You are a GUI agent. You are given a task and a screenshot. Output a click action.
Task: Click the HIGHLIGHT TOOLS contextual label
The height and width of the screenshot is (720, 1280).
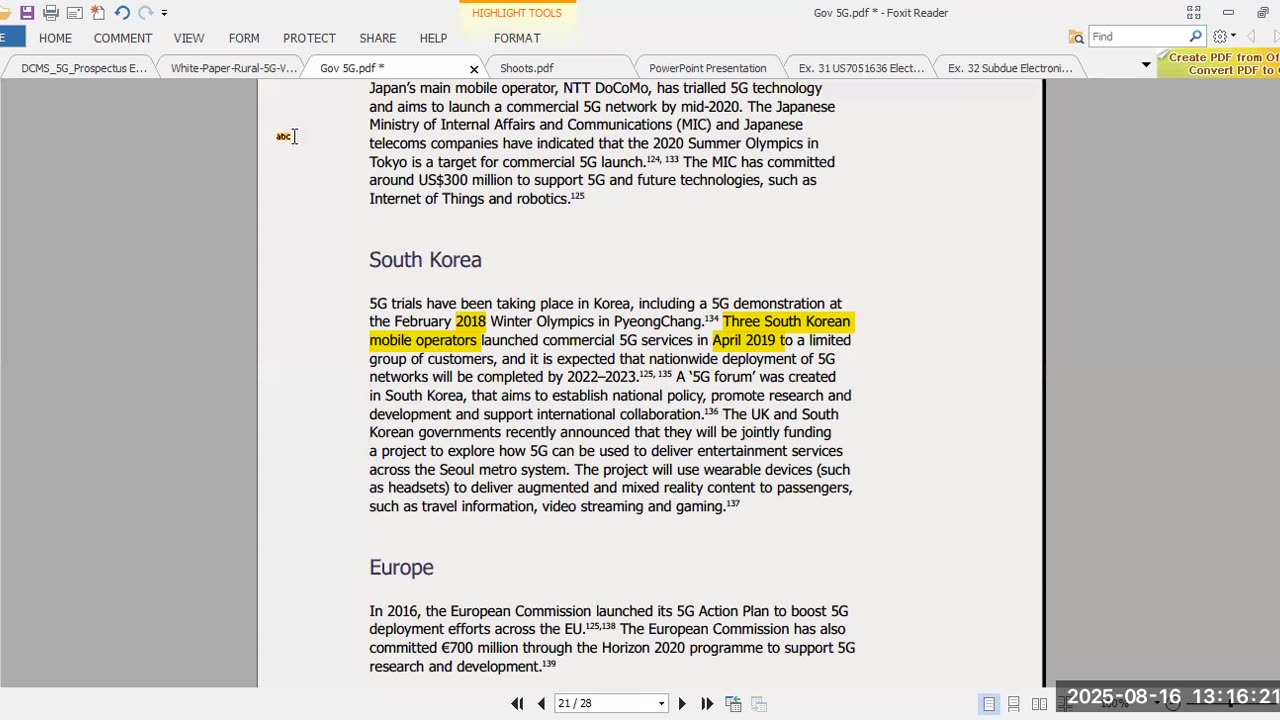517,13
